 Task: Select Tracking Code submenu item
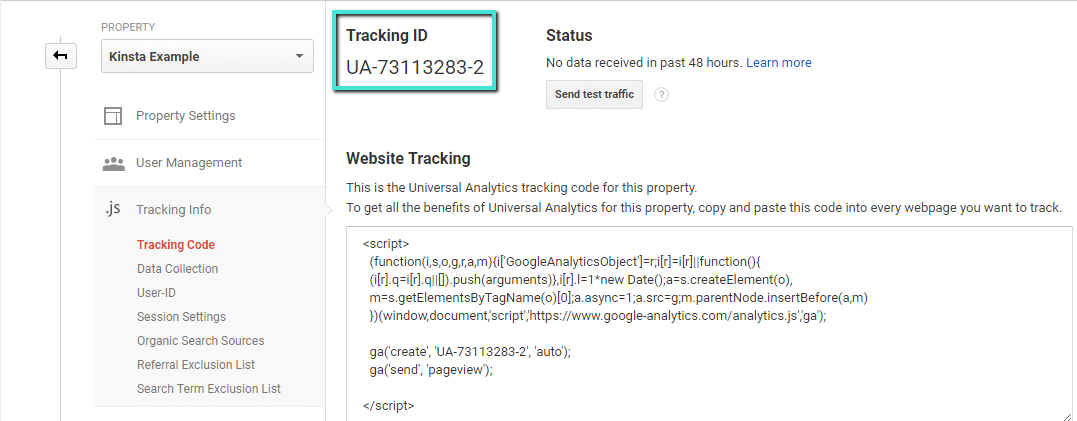point(176,244)
